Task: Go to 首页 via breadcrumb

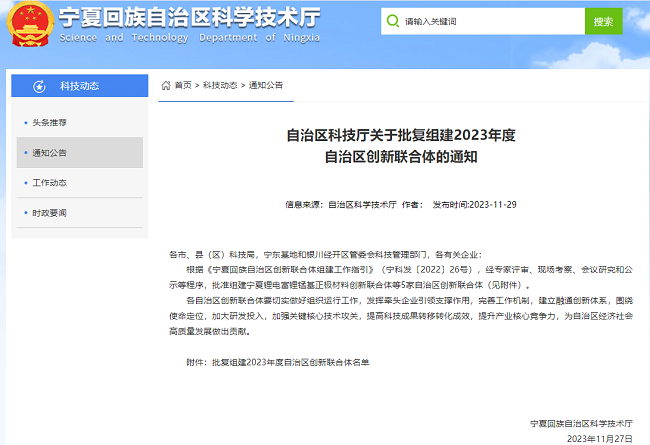Action: pos(183,86)
